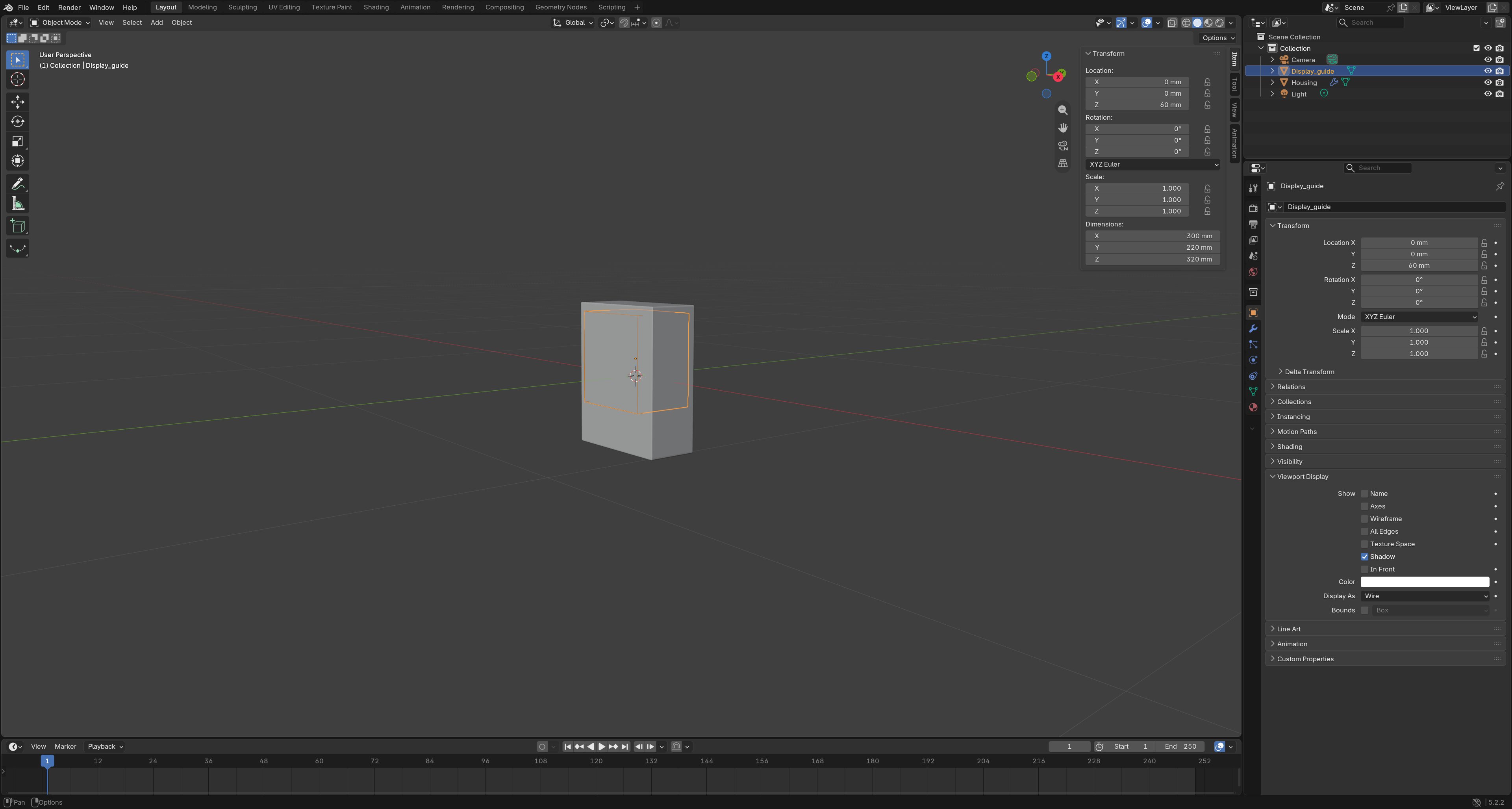1512x809 pixels.
Task: Open the World properties tab icon
Action: tap(1253, 272)
